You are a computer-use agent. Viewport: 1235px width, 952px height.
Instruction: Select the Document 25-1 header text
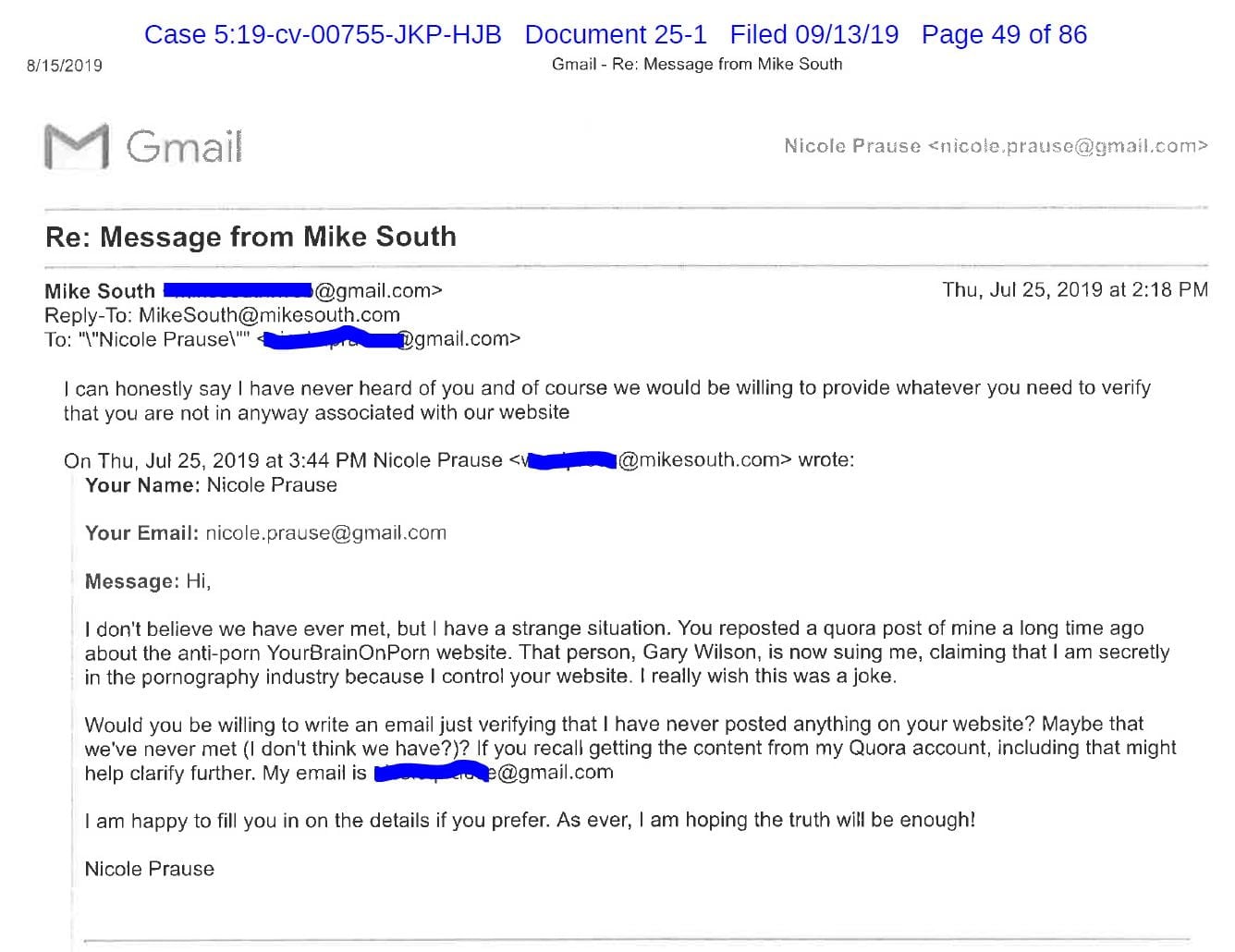(x=616, y=35)
